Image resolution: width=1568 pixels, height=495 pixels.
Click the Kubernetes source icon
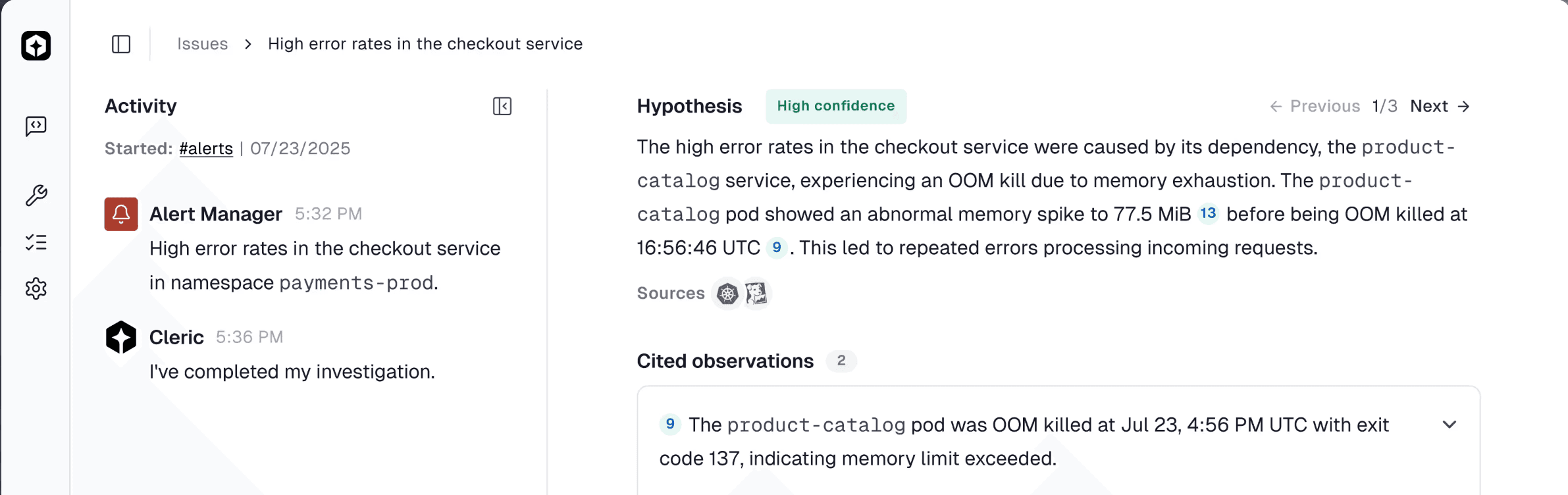pyautogui.click(x=727, y=294)
